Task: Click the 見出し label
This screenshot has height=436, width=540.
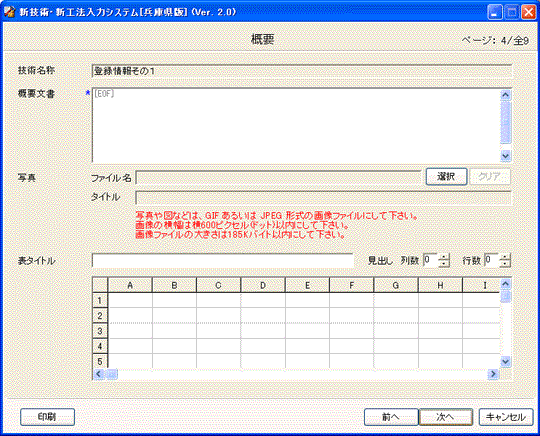Action: [x=380, y=261]
